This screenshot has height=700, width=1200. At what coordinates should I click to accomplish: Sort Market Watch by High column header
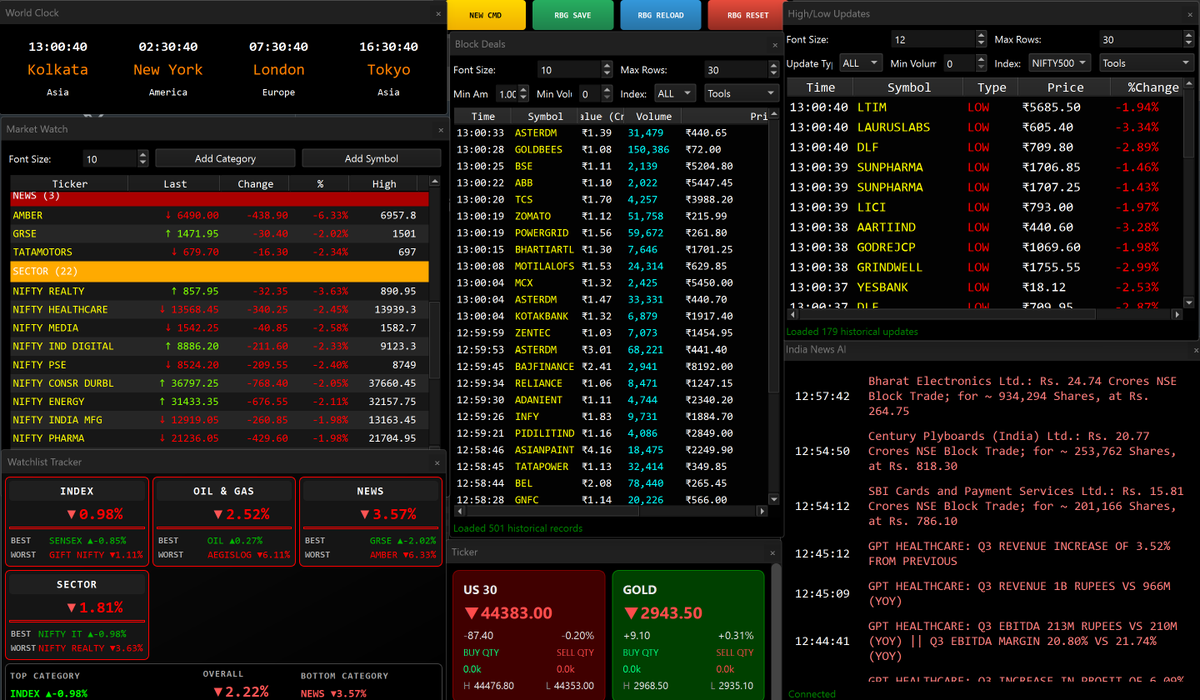pyautogui.click(x=384, y=183)
